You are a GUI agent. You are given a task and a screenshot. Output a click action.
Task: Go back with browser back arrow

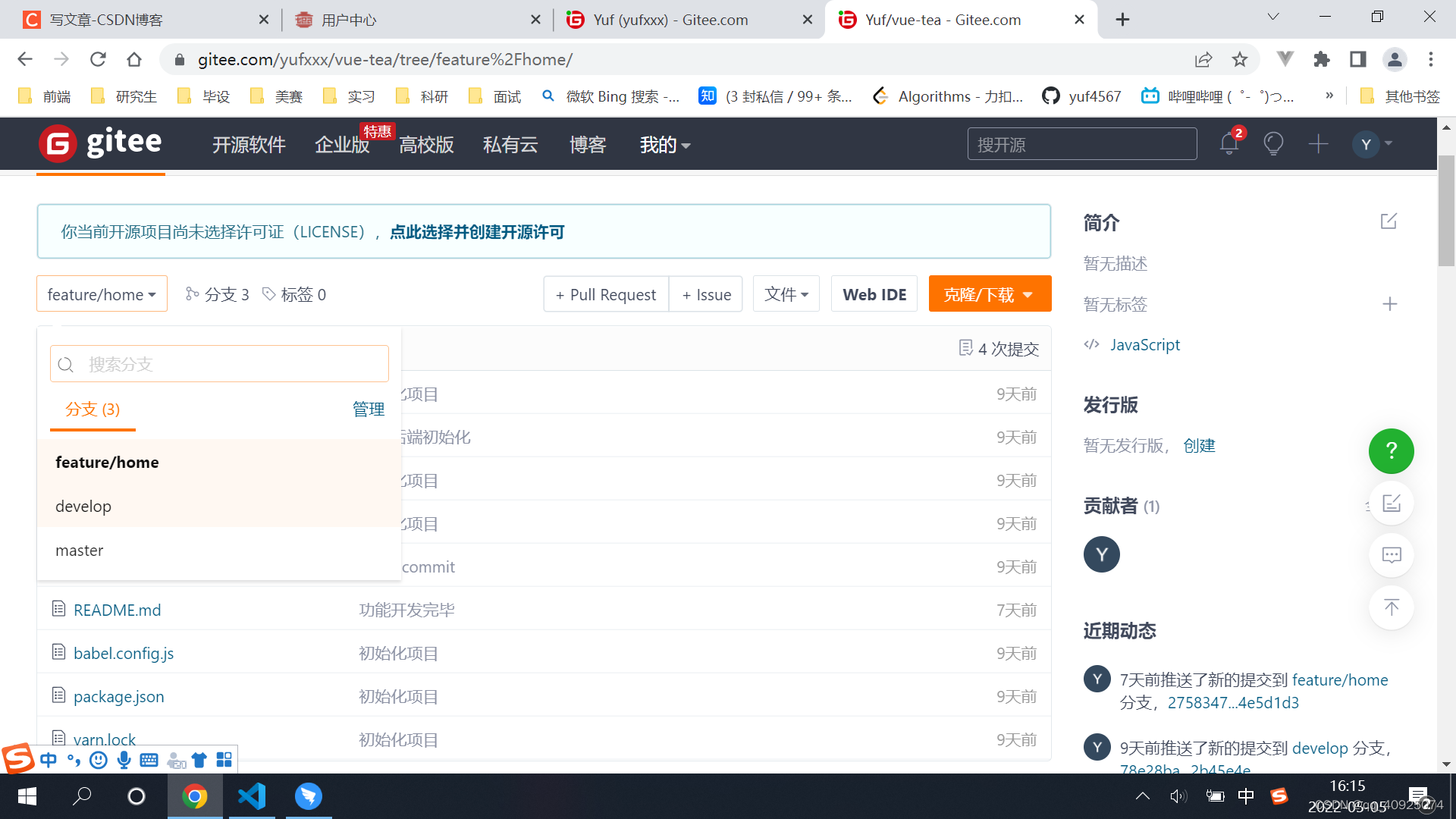click(25, 59)
